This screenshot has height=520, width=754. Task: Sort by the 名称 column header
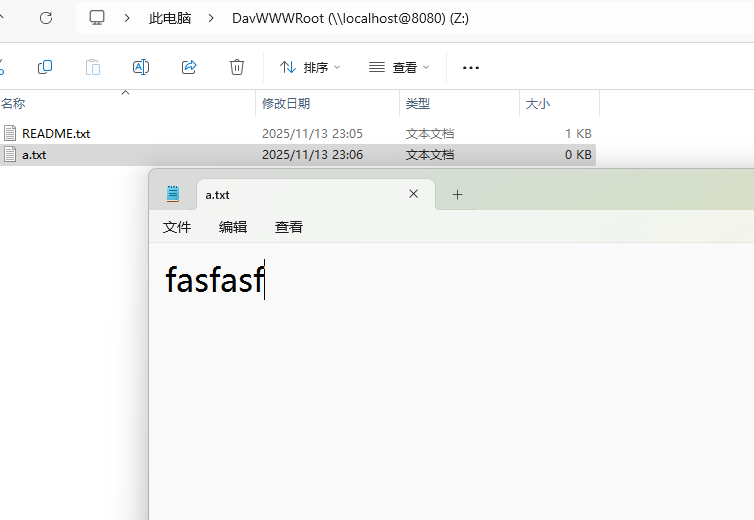13,103
